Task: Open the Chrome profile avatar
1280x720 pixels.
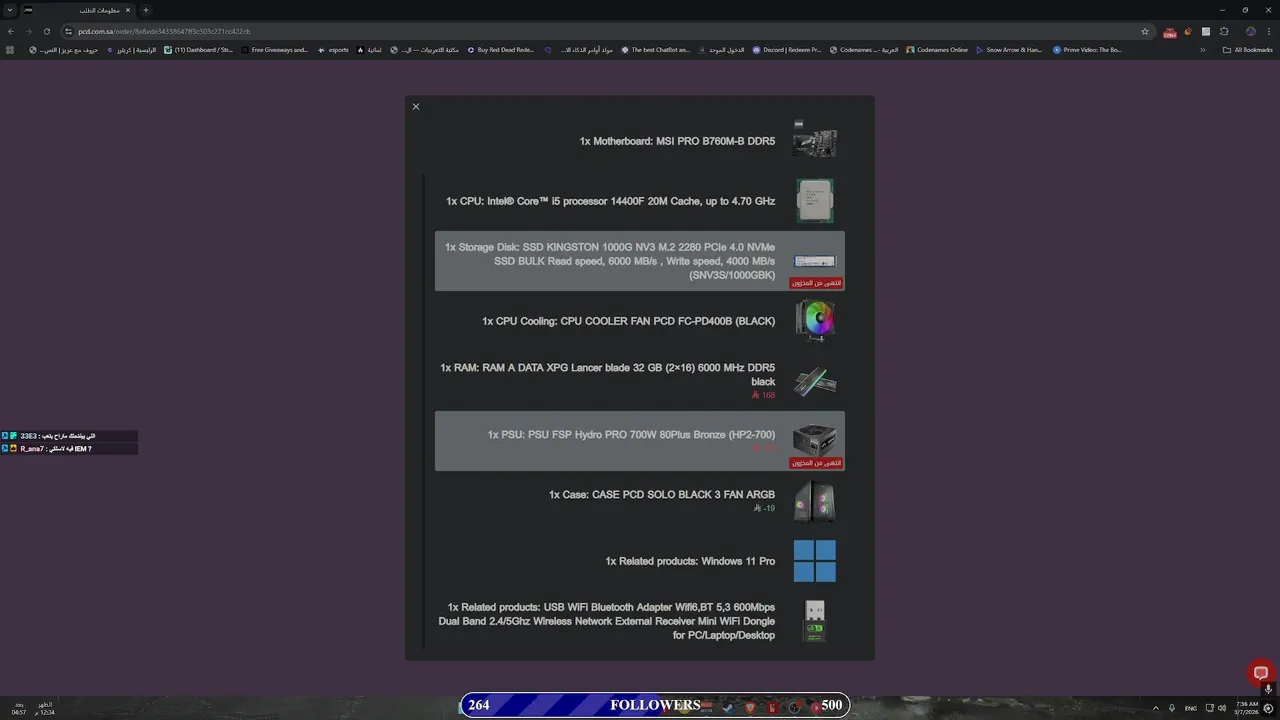Action: 1250,31
